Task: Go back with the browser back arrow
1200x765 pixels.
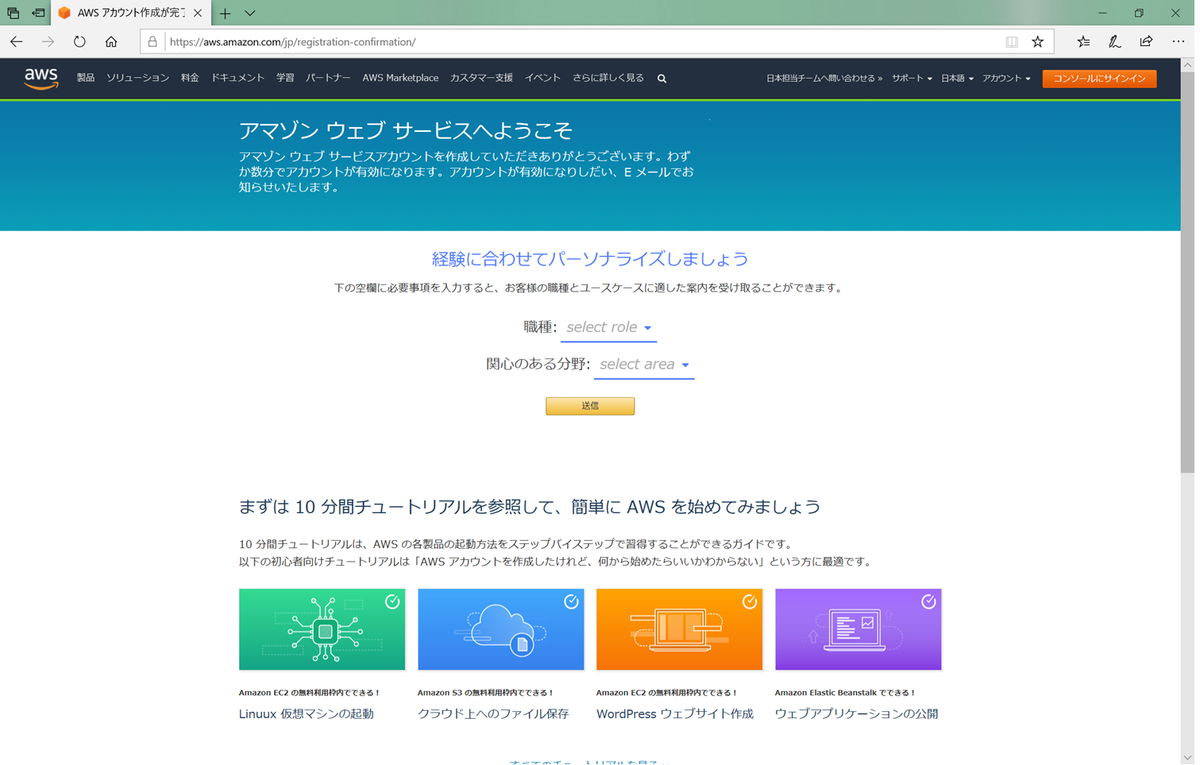Action: pos(16,42)
